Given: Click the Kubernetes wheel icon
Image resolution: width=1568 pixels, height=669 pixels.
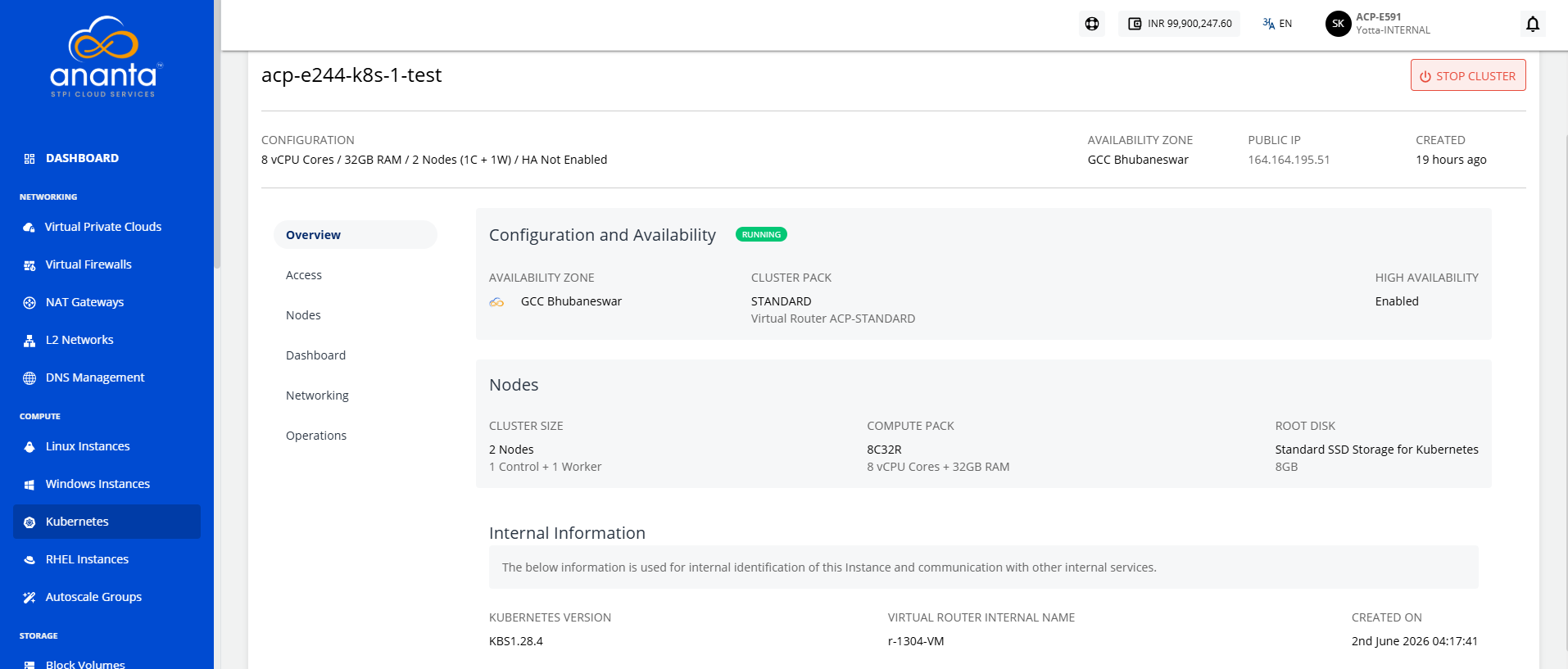Looking at the screenshot, I should tap(29, 522).
